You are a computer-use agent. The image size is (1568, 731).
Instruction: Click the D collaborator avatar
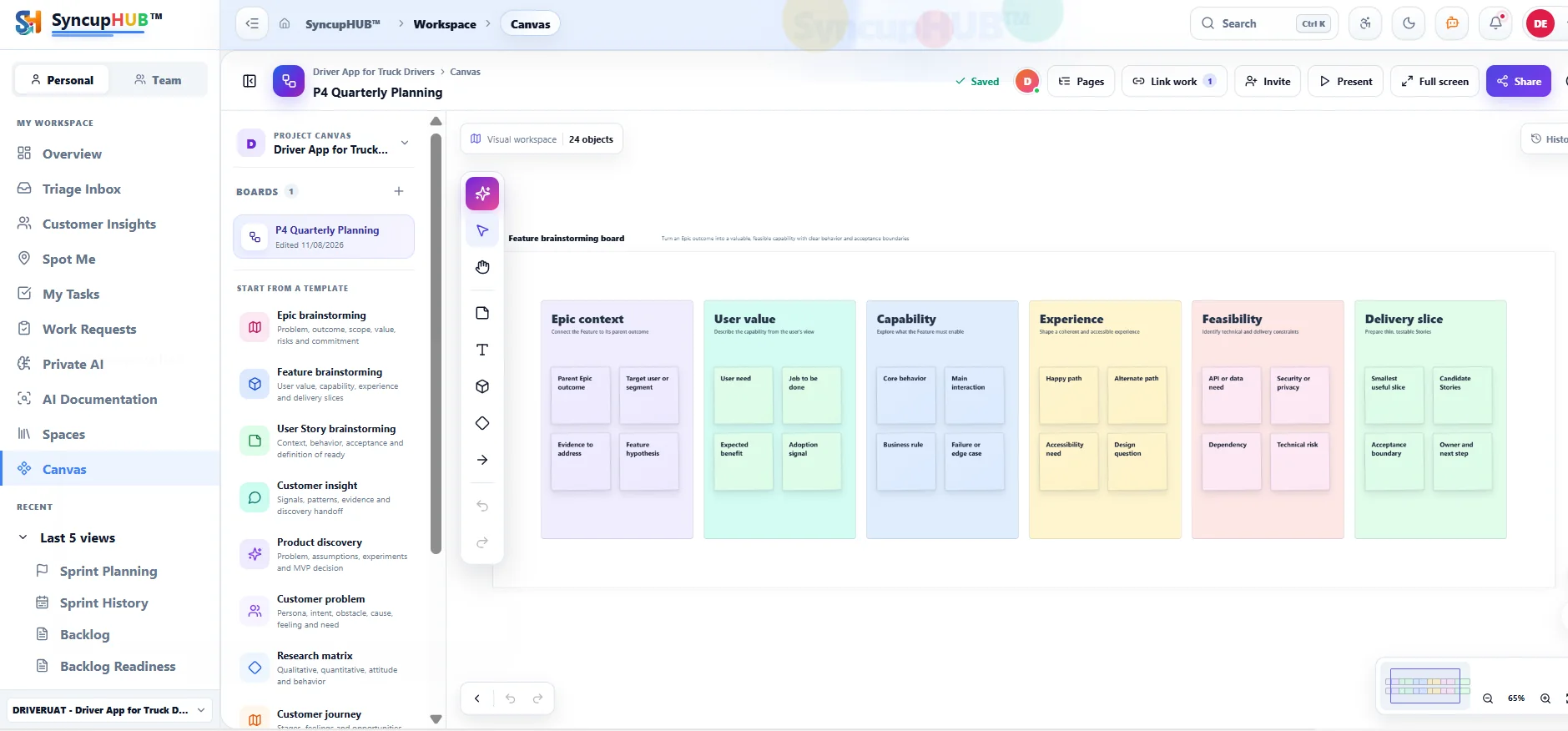pos(1027,81)
